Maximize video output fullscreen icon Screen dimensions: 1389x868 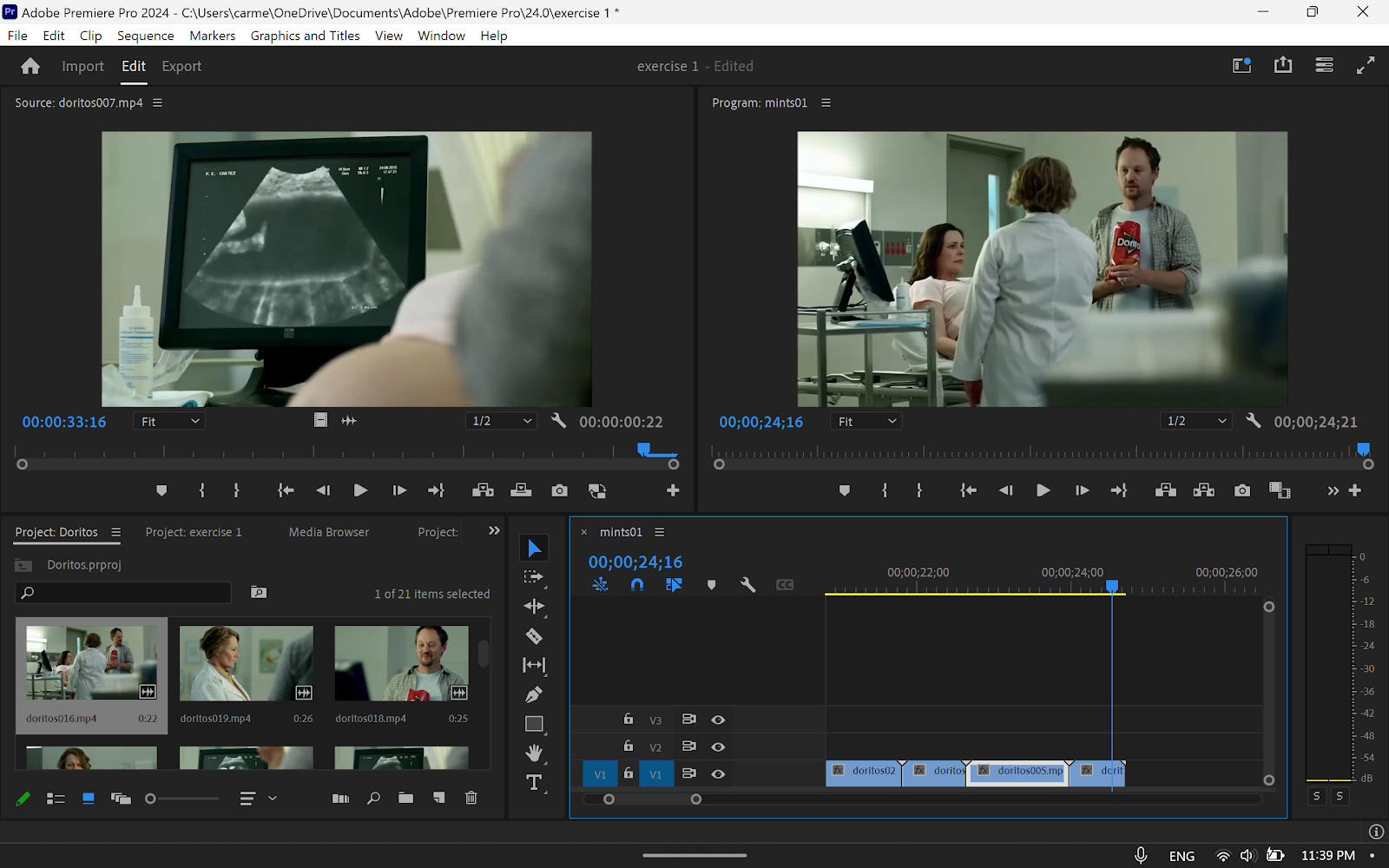[x=1366, y=65]
